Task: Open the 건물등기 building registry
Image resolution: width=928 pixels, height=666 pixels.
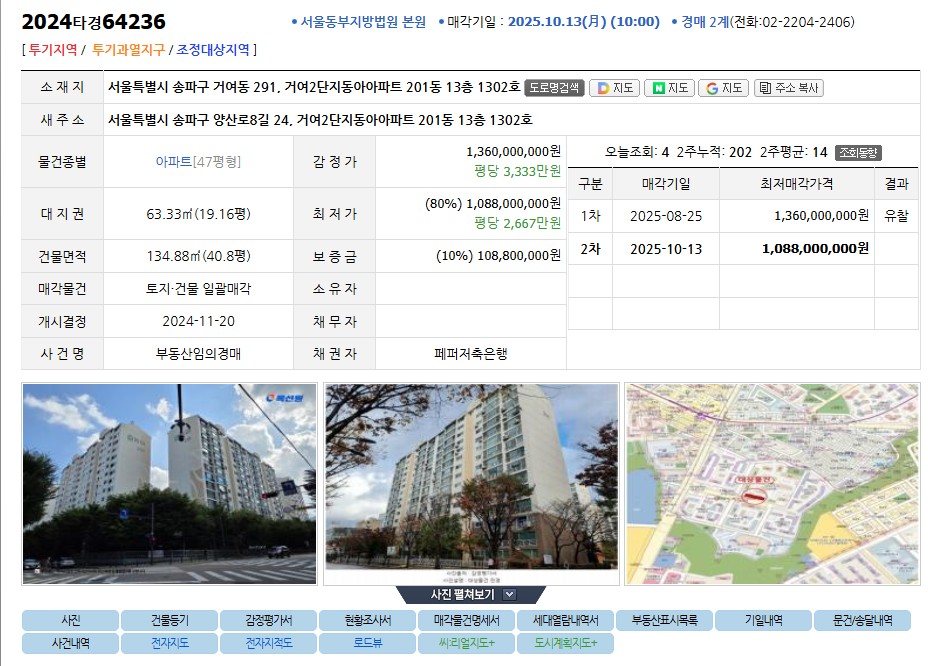Action: coord(169,620)
